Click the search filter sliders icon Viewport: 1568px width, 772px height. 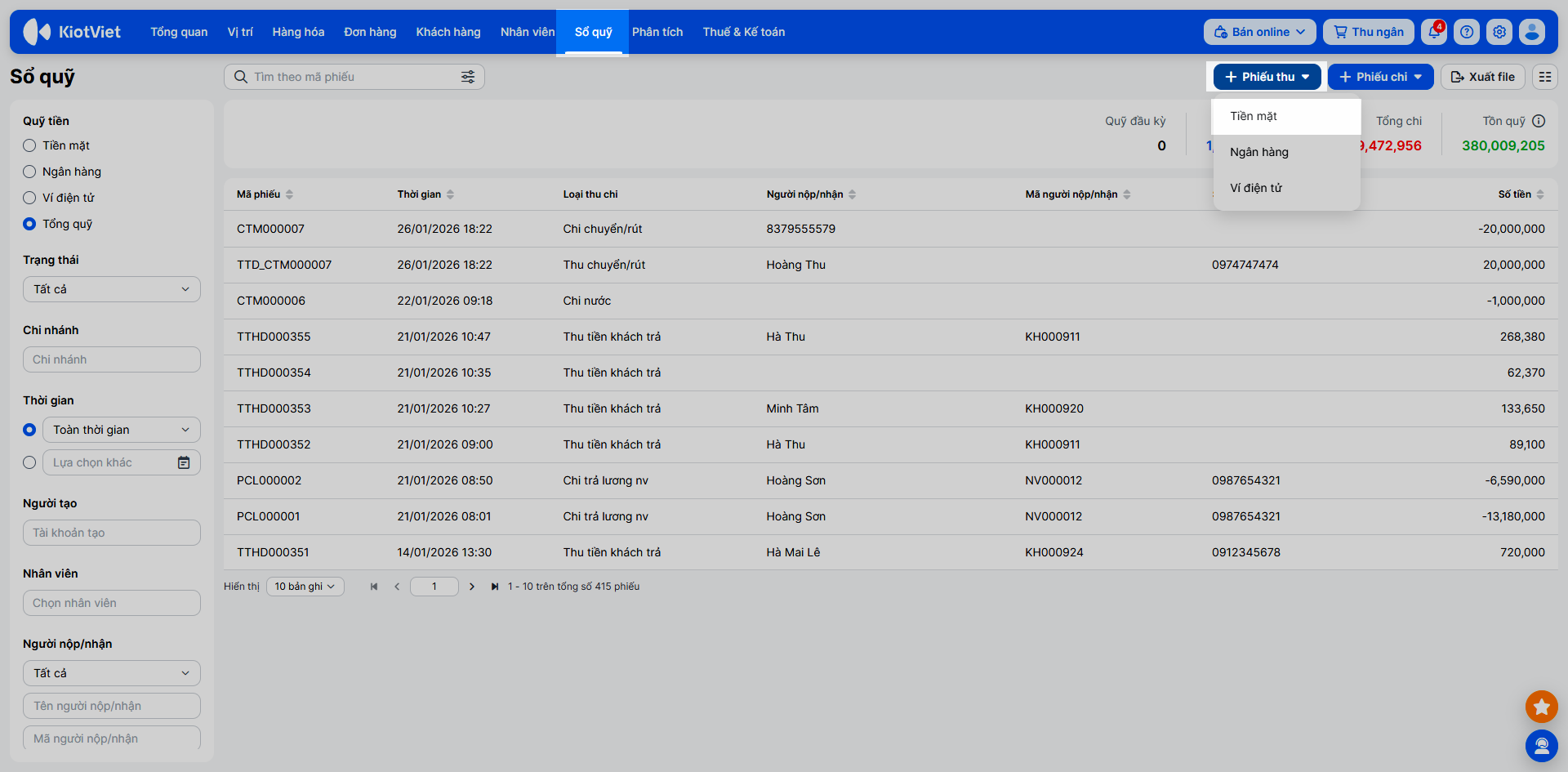tap(468, 77)
